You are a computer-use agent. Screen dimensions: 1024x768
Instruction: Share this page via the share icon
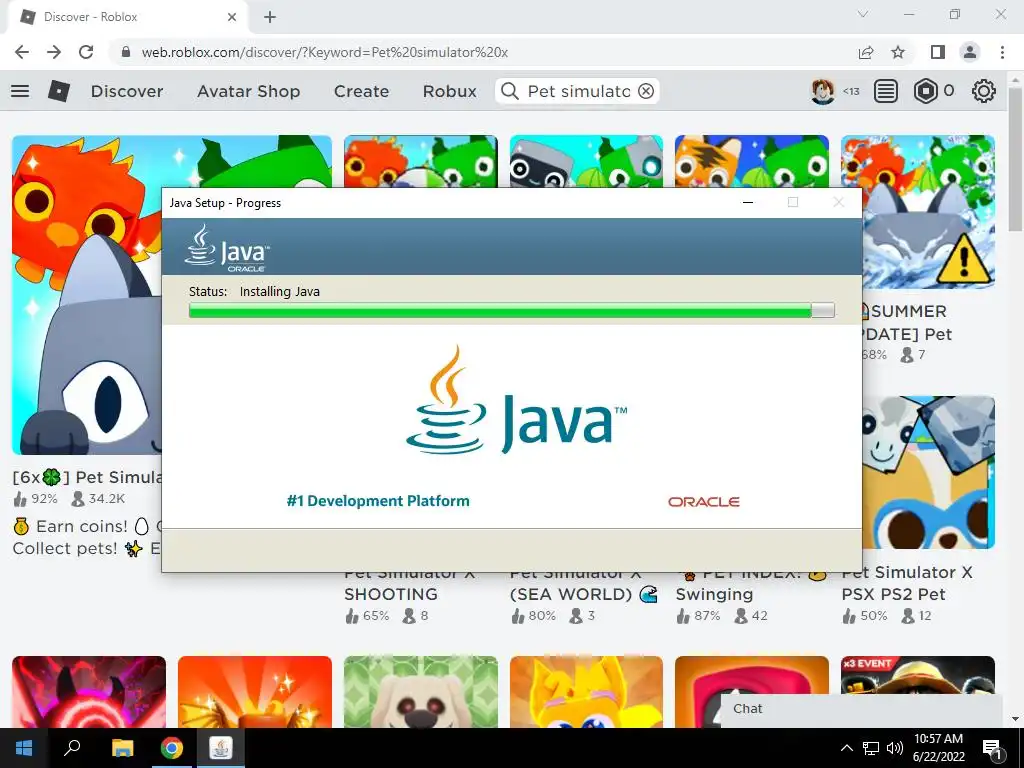coord(866,52)
